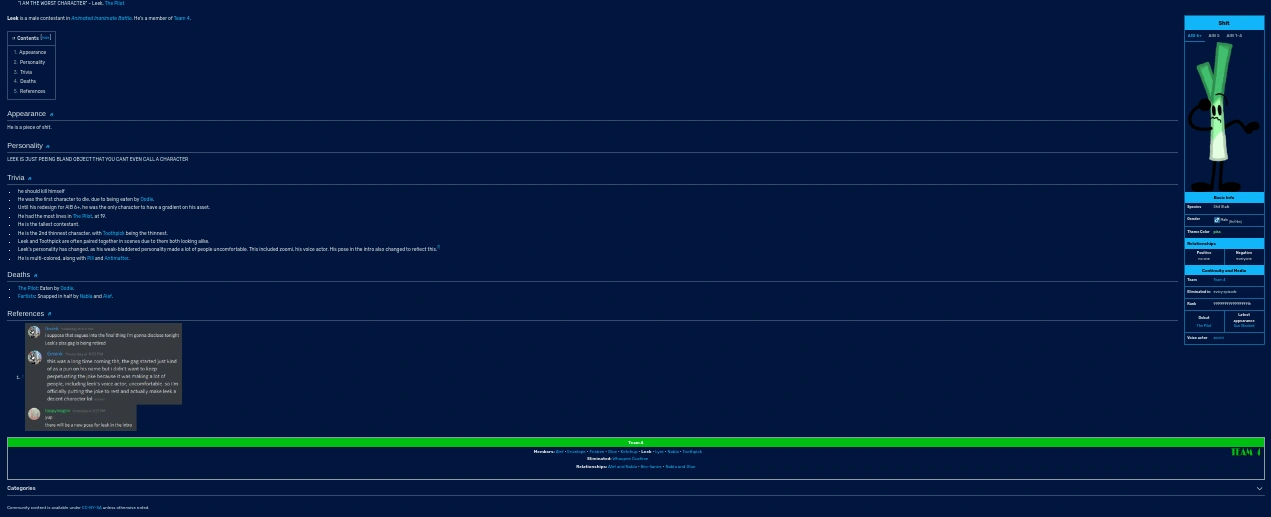Jump to References in the Contents list
The height and width of the screenshot is (517, 1271).
[32, 91]
